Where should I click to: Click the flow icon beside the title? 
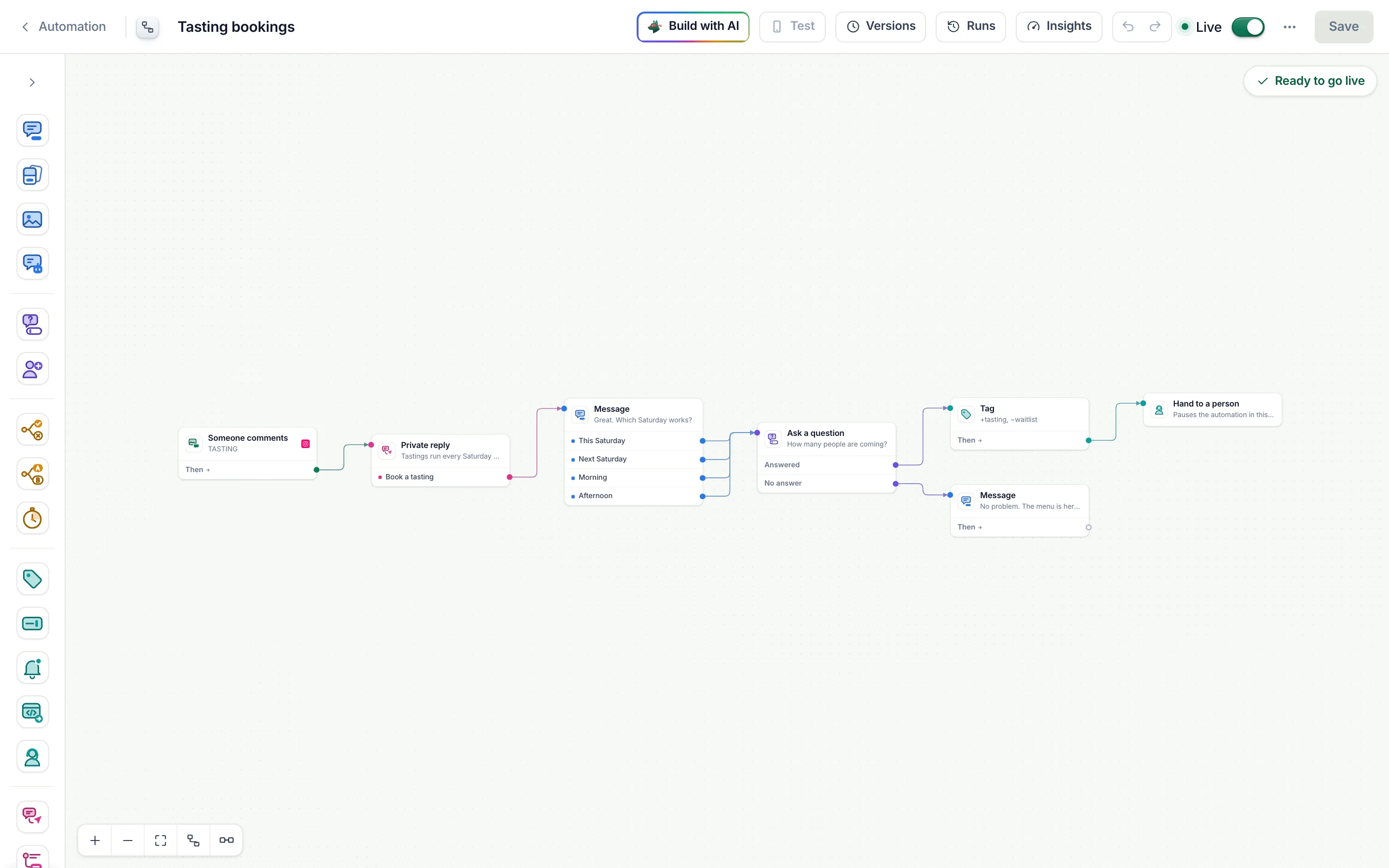(148, 27)
